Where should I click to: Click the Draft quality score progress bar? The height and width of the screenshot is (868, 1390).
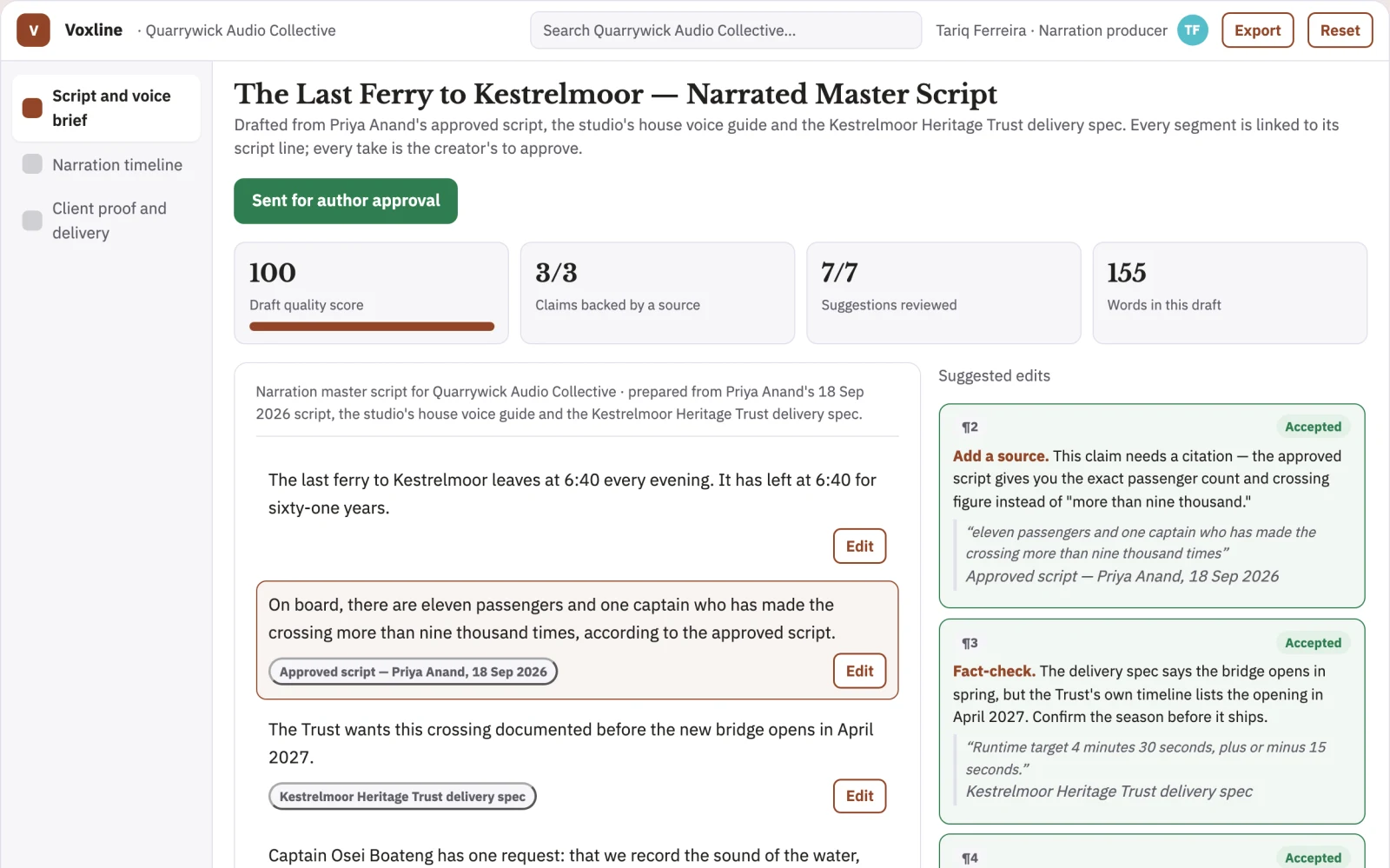coord(372,327)
